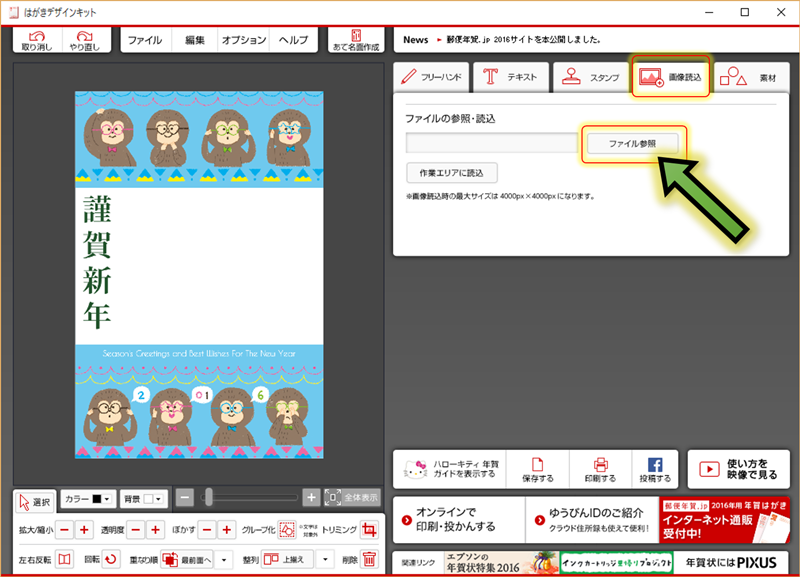Image resolution: width=800 pixels, height=577 pixels.
Task: Click the print (印刷する) printer icon
Action: click(x=601, y=469)
